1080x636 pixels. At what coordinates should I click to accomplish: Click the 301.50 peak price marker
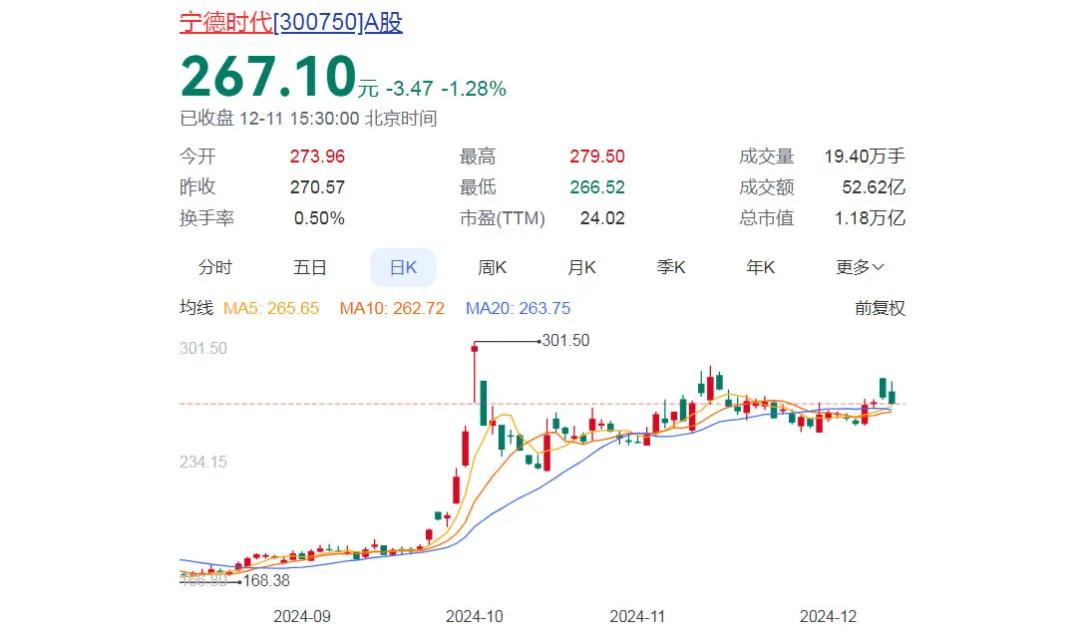565,340
